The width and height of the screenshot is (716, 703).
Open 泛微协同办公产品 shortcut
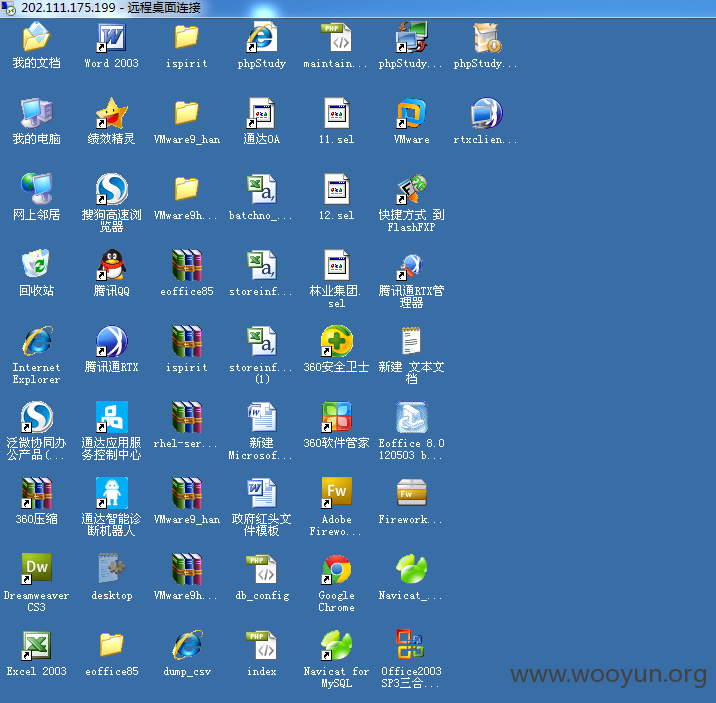(x=36, y=416)
